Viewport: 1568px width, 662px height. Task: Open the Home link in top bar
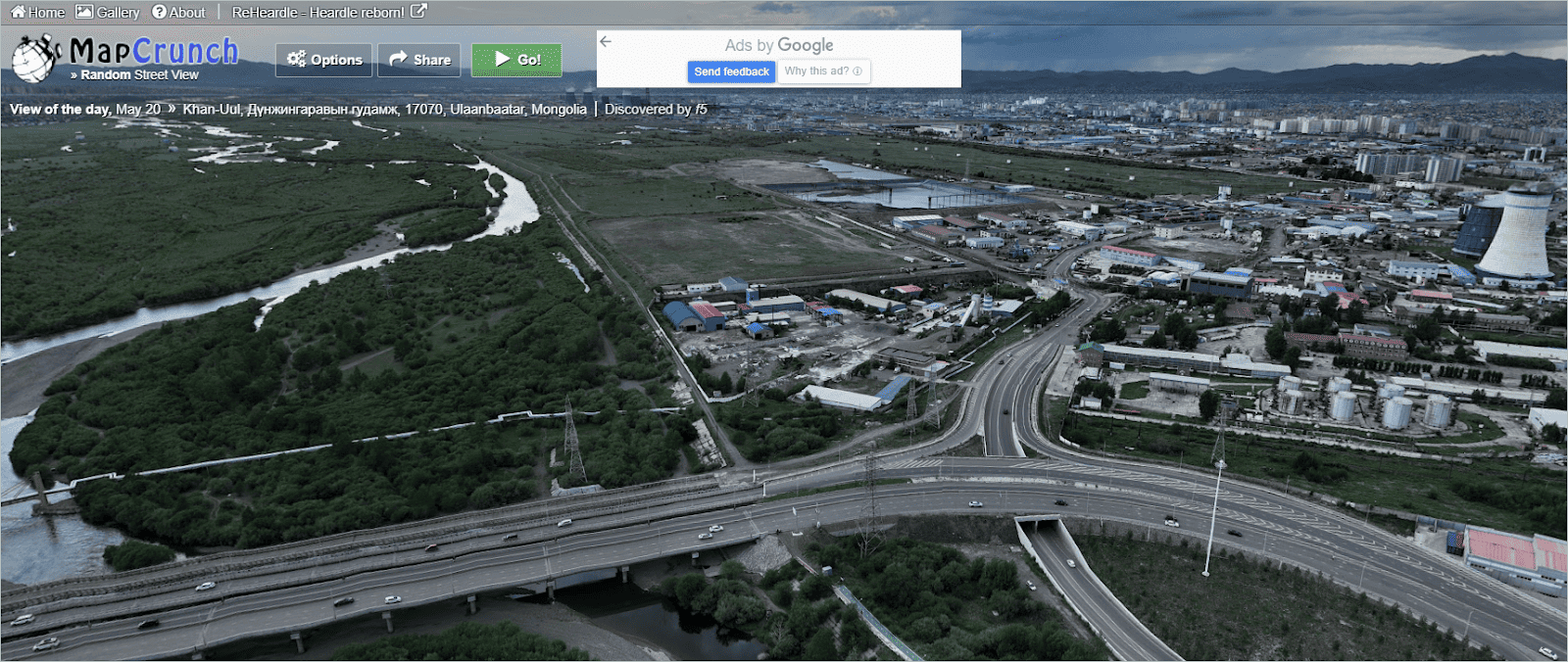point(37,12)
